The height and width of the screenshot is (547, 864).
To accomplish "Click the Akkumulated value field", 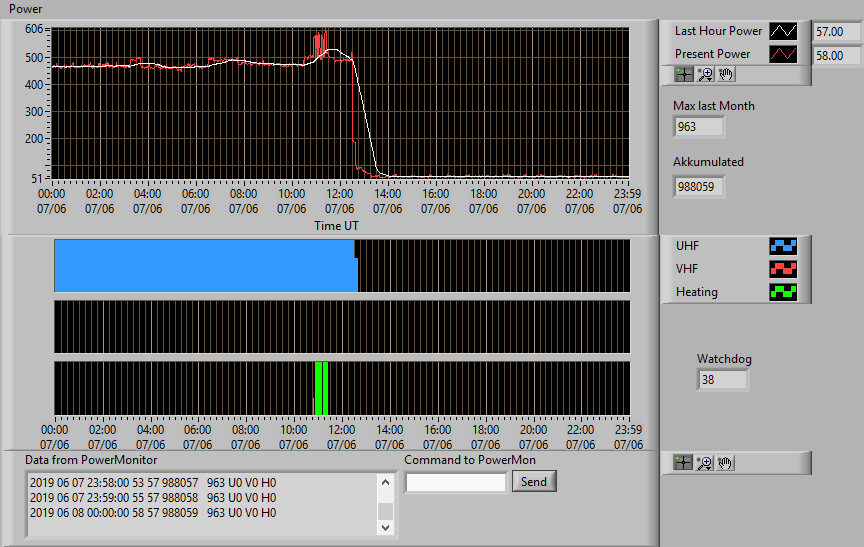I will pyautogui.click(x=698, y=187).
